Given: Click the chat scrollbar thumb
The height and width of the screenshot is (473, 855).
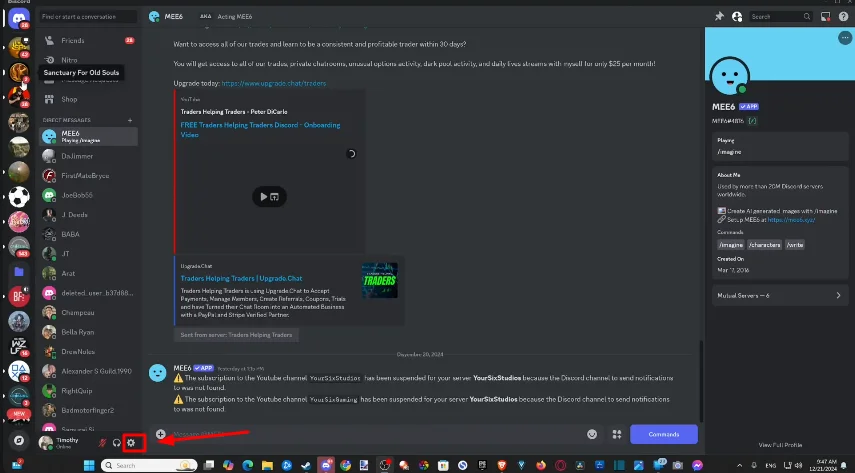Looking at the screenshot, I should tap(701, 380).
